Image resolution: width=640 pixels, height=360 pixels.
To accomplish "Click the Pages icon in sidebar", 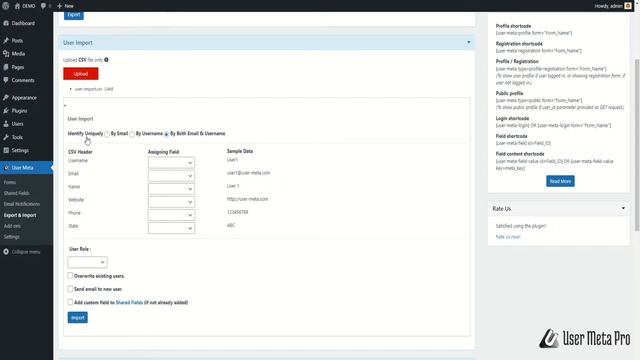I will tap(6, 67).
